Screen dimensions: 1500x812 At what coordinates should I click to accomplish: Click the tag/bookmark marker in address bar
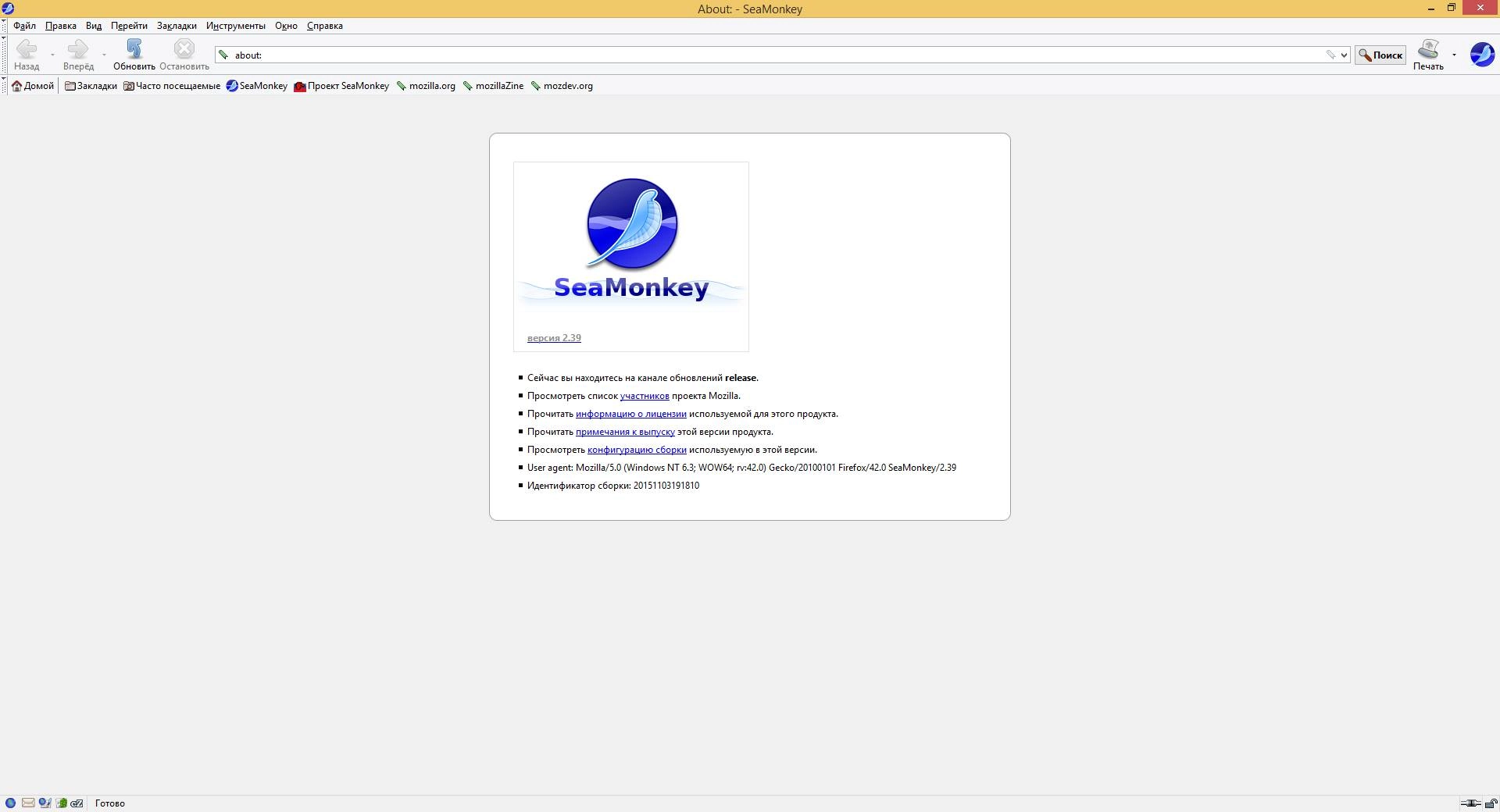click(1330, 55)
